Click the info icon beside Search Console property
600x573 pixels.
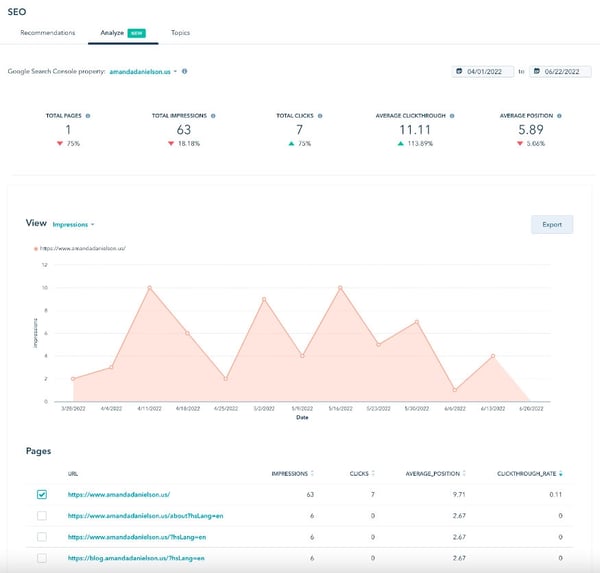[185, 72]
